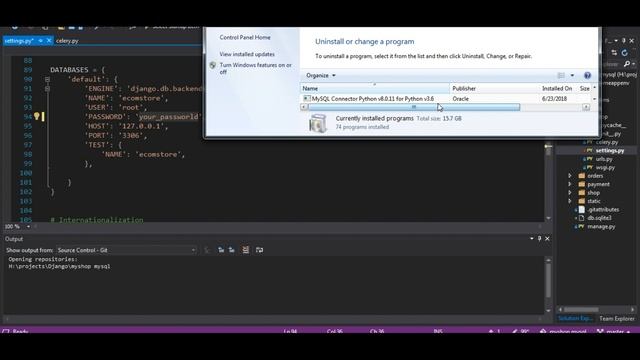Click the 'ecomstore' NAME value on line 92
Screen dimensions: 640x360
[143, 98]
